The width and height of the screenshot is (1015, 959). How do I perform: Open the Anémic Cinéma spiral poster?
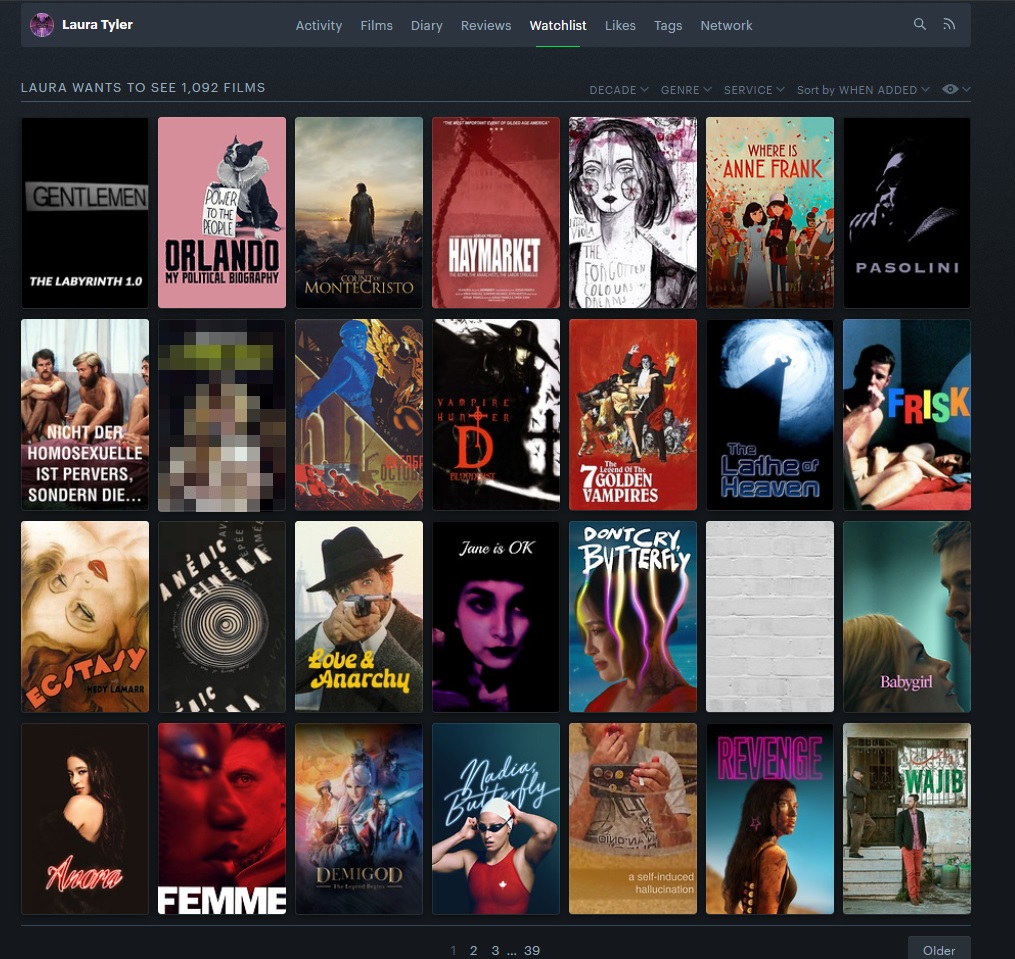point(222,616)
